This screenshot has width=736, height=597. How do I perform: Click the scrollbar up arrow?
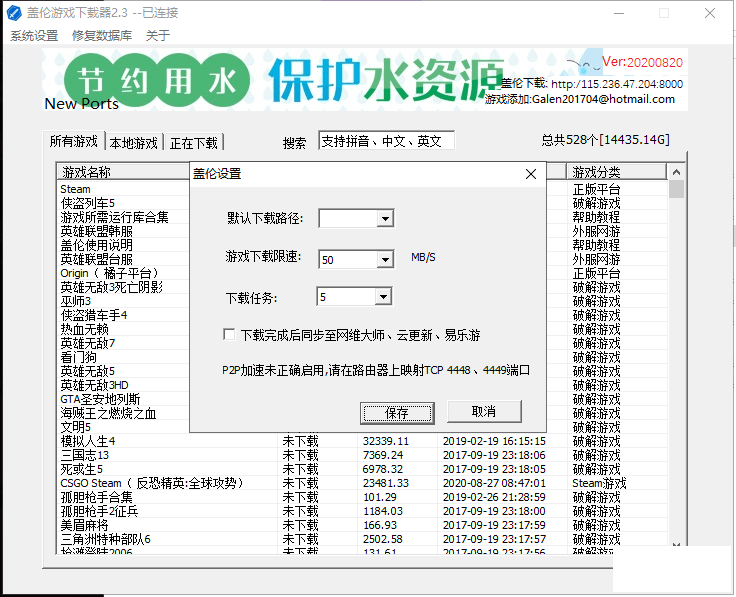tap(676, 172)
